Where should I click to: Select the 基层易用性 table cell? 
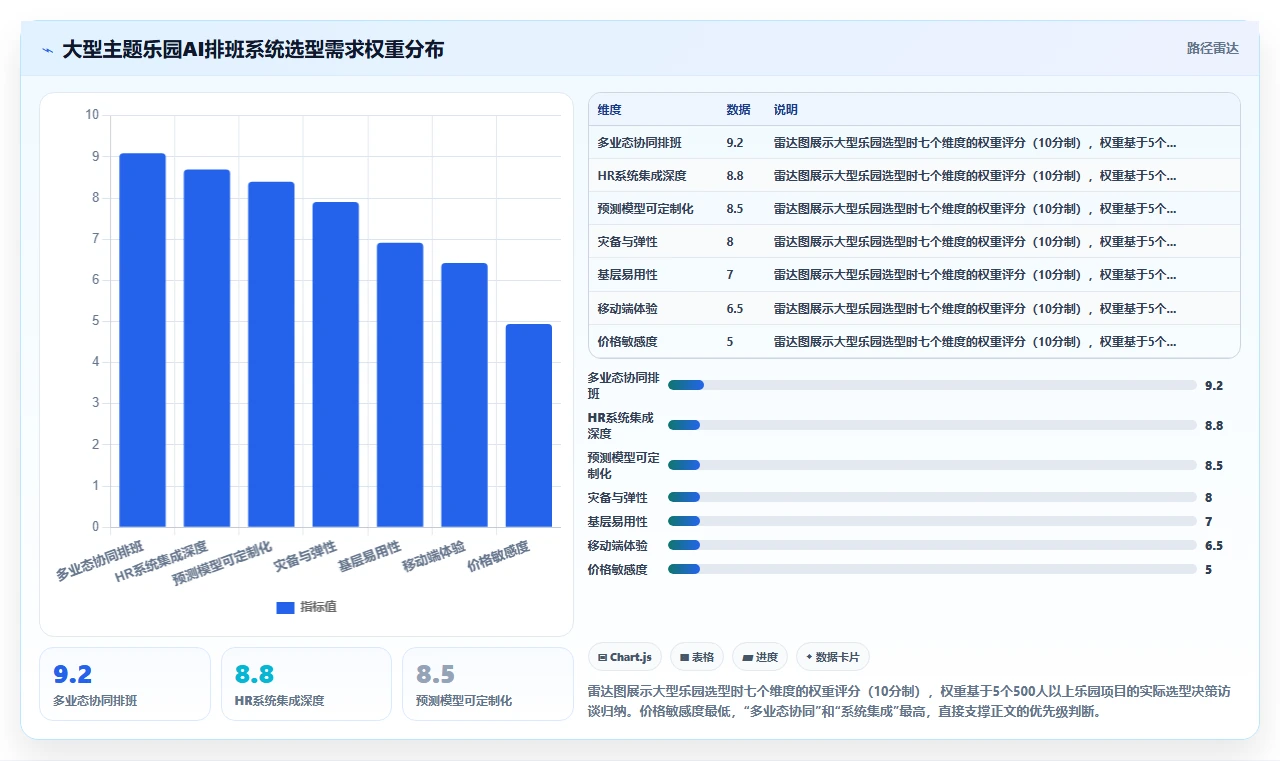coord(627,275)
